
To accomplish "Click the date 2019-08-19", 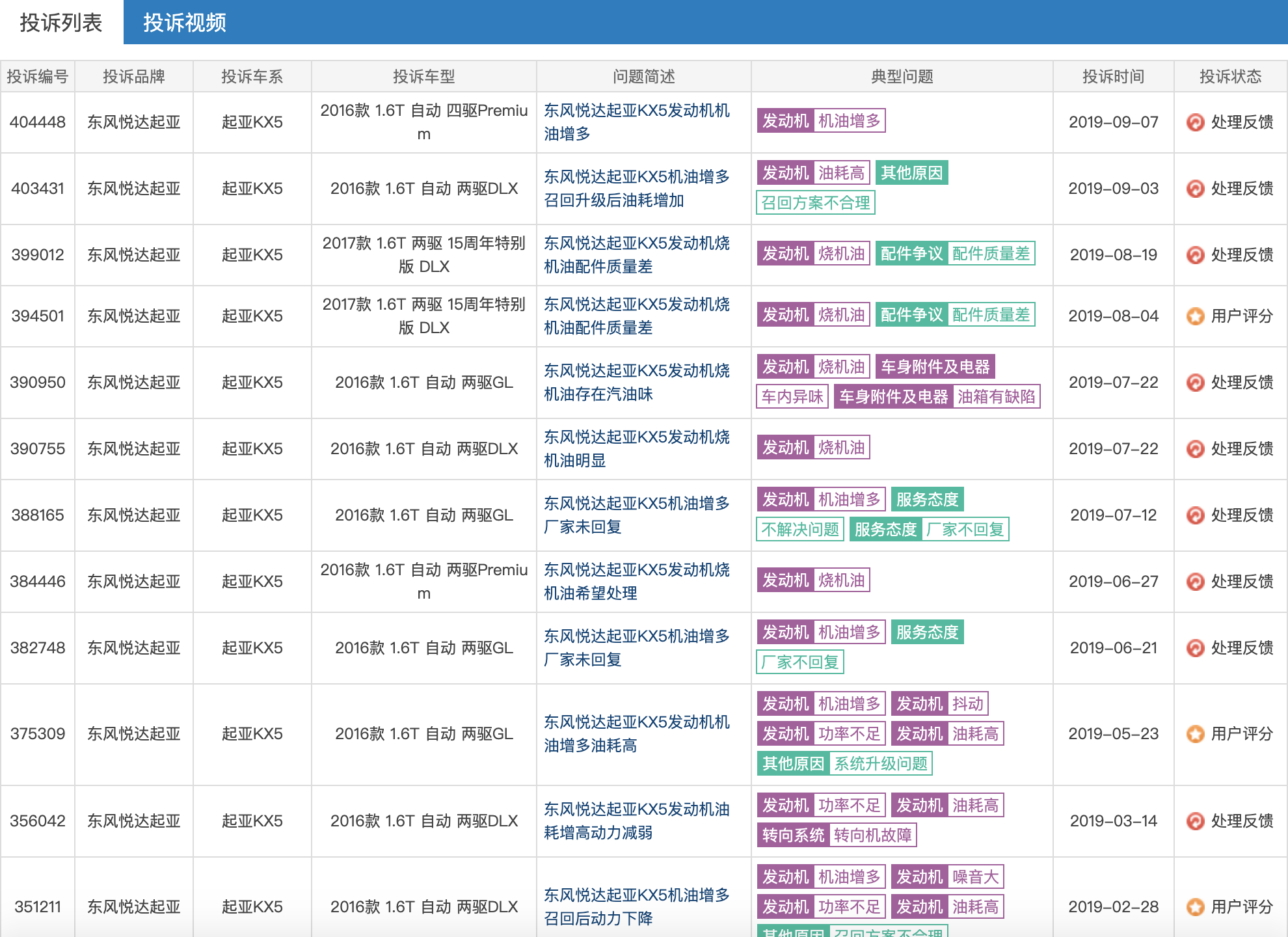I will [1114, 255].
